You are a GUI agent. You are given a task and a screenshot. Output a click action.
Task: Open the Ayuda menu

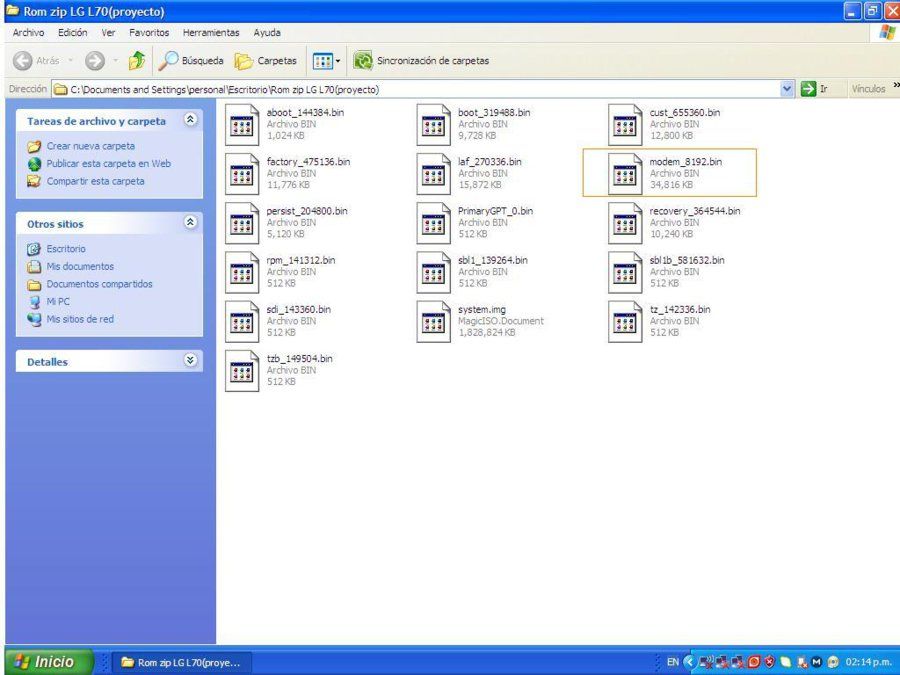(267, 33)
